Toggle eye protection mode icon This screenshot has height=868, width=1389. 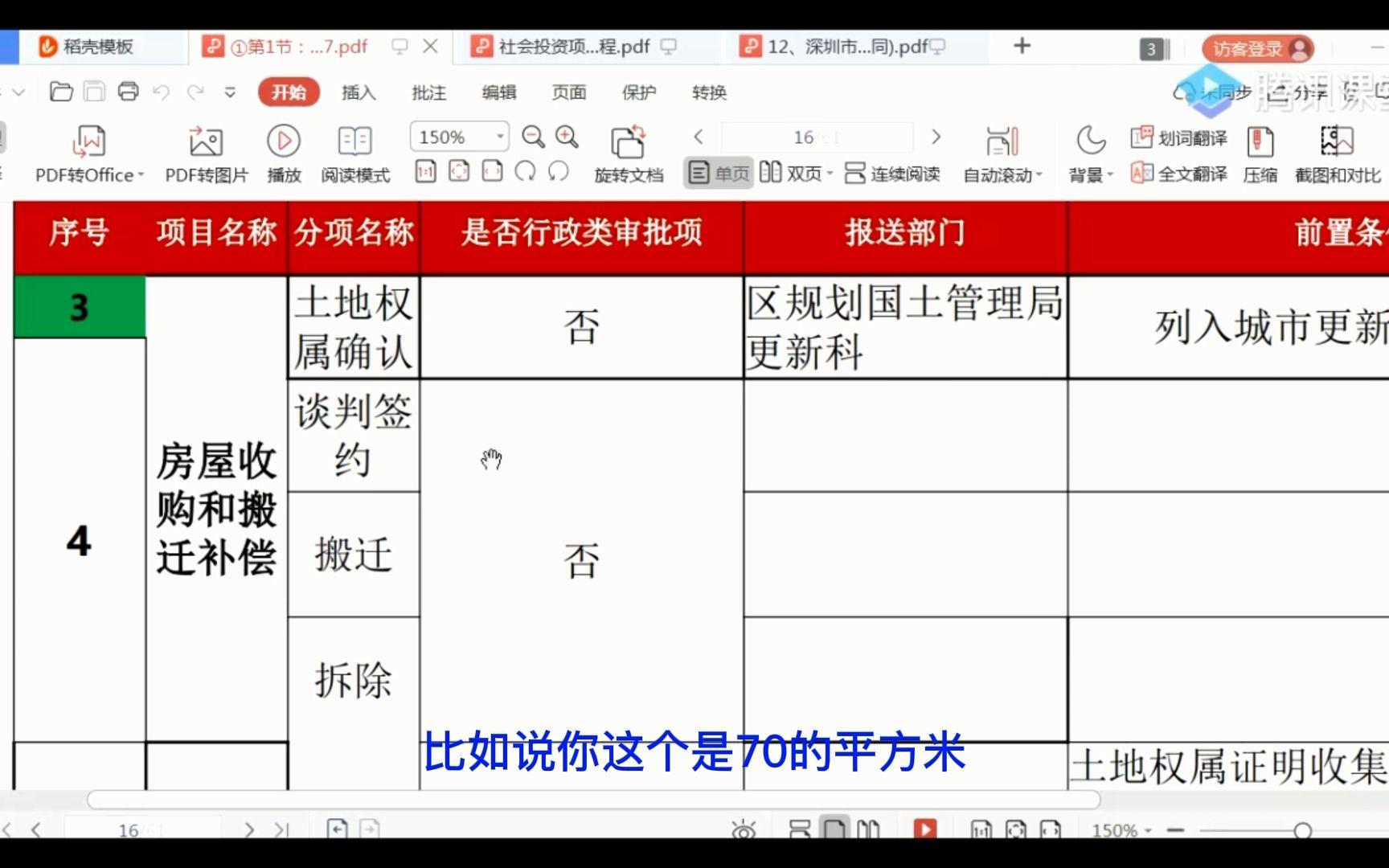[x=744, y=829]
